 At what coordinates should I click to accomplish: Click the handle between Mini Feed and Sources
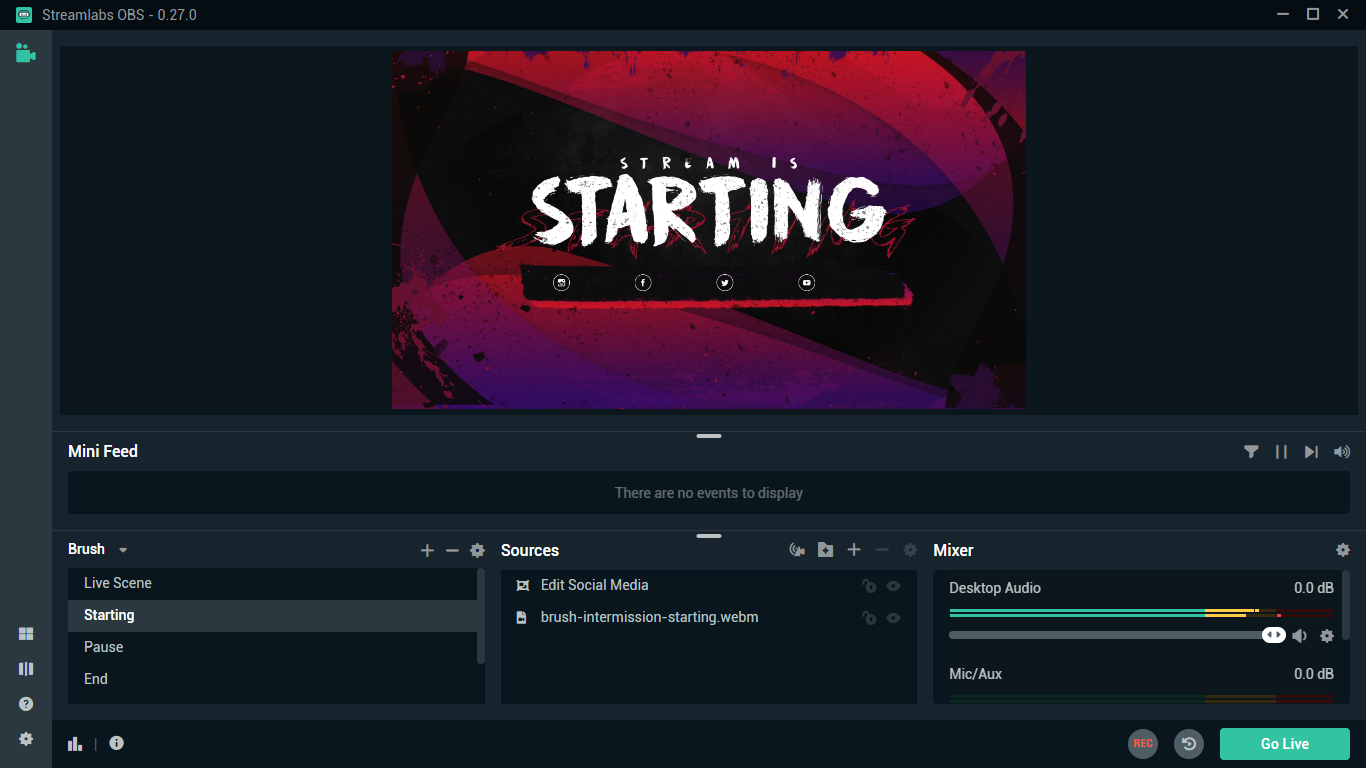pos(709,536)
